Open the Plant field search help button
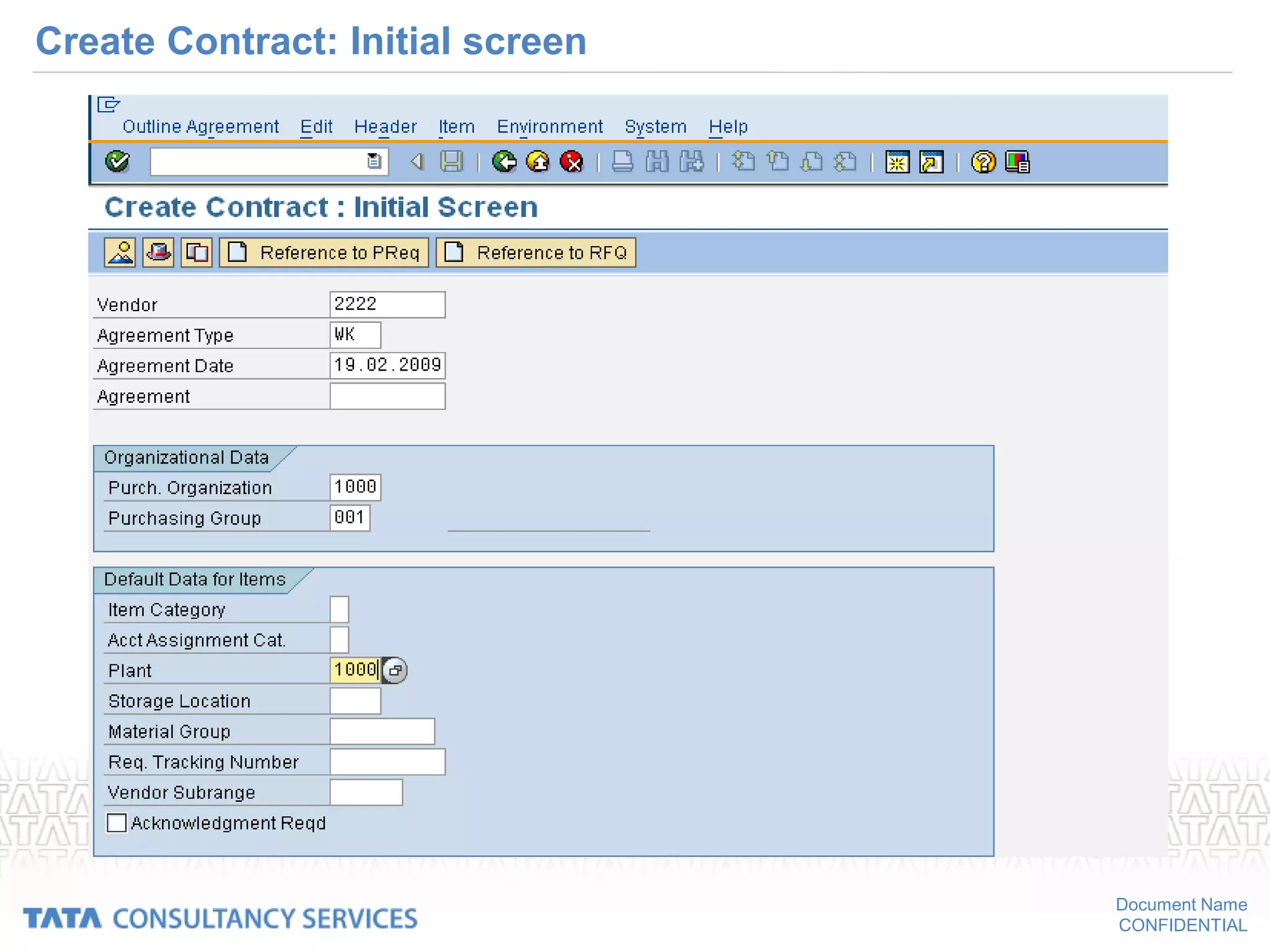1270x952 pixels. tap(394, 670)
